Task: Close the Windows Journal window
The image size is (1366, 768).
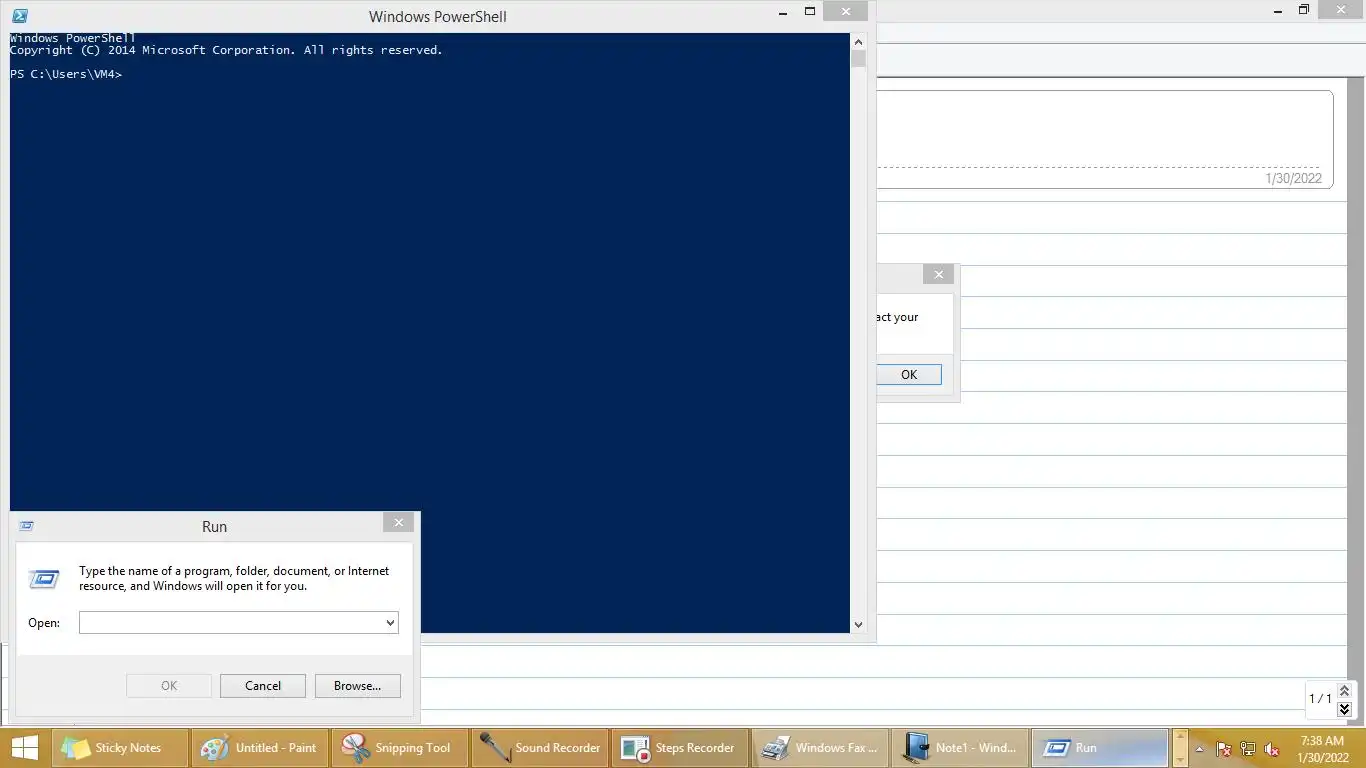Action: point(1341,10)
